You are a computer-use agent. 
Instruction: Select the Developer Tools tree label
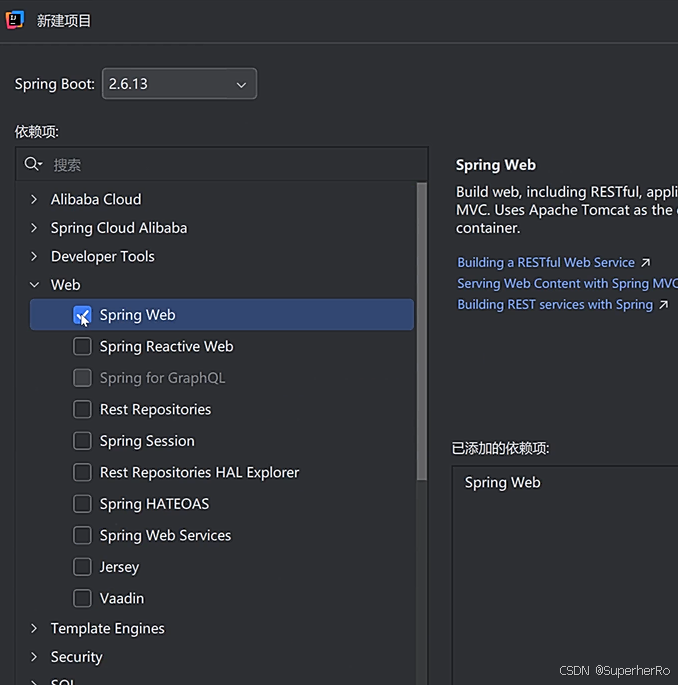pyautogui.click(x=103, y=256)
